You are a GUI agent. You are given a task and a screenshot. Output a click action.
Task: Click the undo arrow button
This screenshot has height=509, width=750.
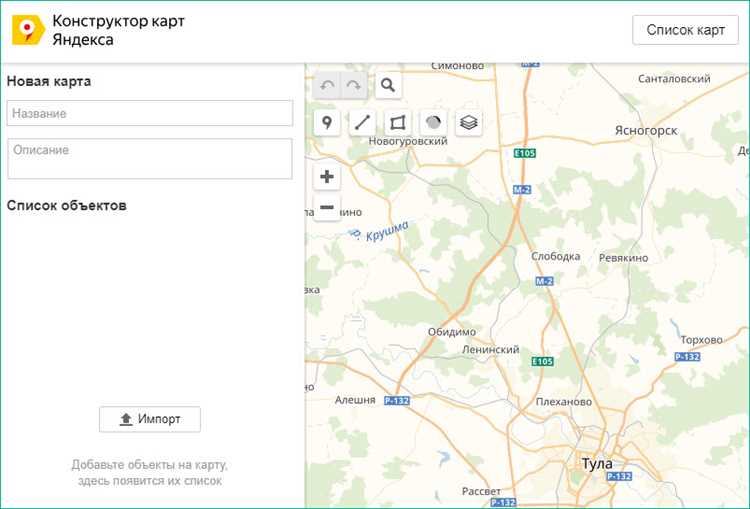[327, 86]
